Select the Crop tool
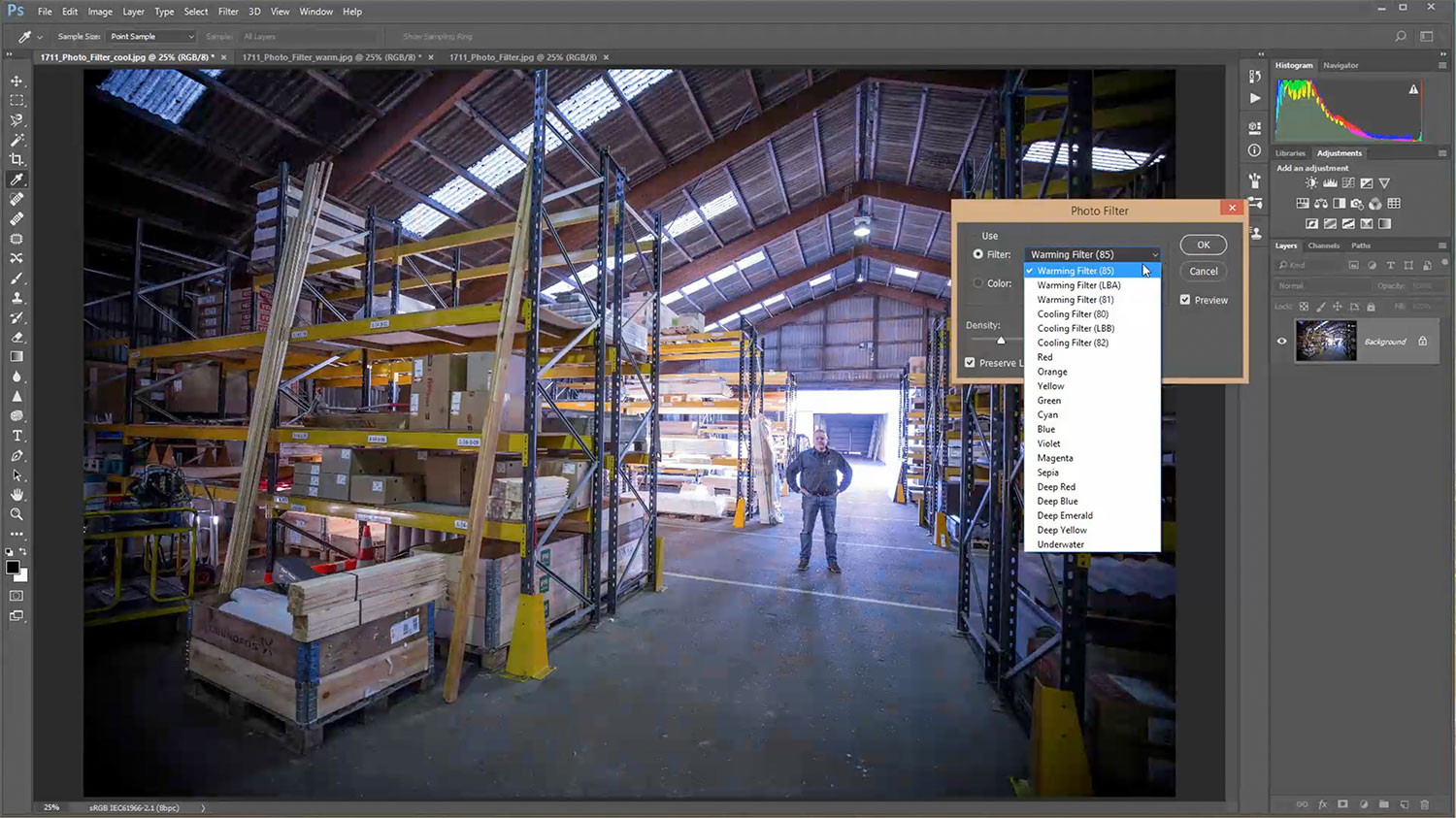The height and width of the screenshot is (818, 1456). coord(17,160)
